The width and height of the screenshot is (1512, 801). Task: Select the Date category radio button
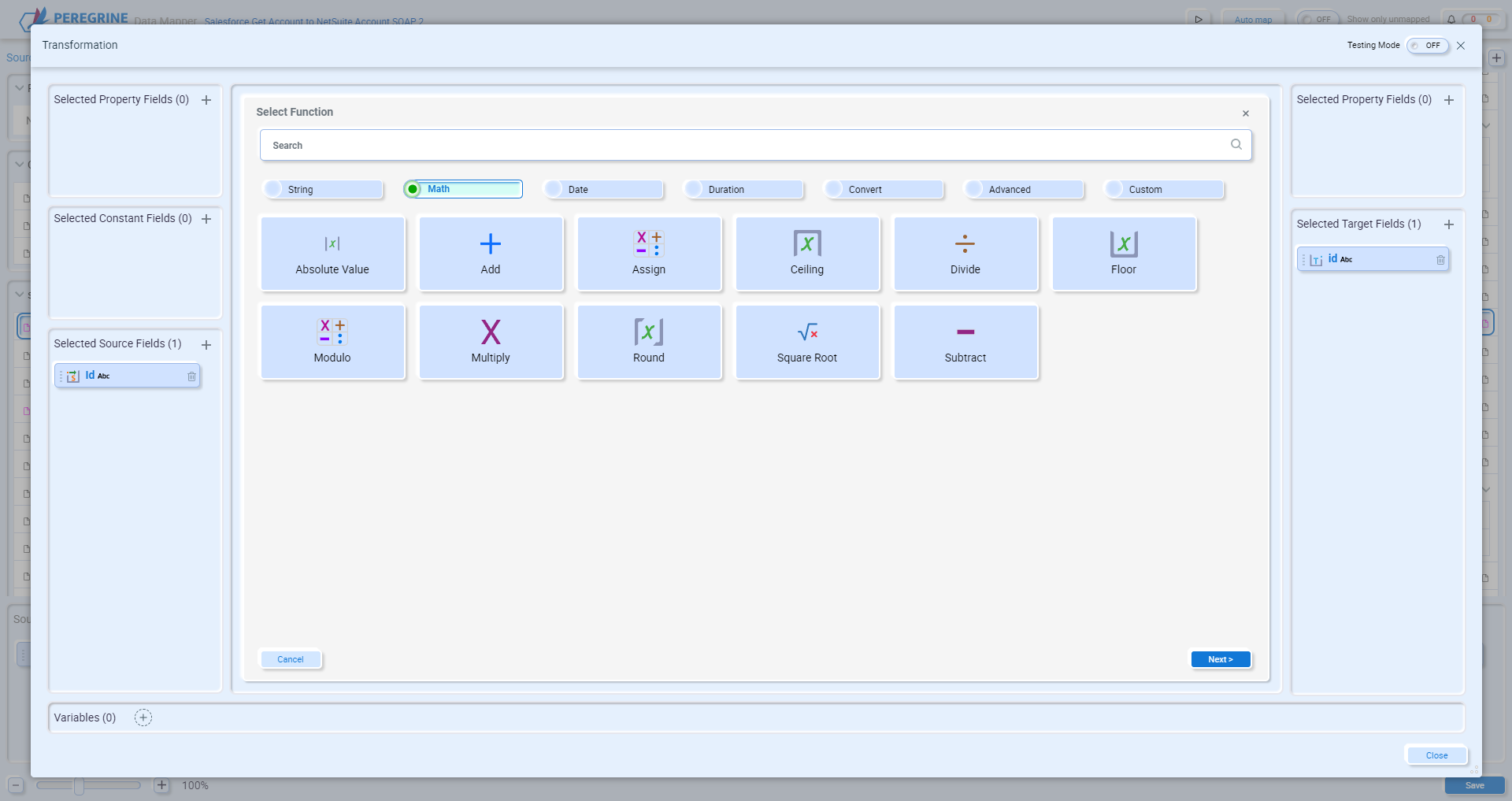click(554, 190)
